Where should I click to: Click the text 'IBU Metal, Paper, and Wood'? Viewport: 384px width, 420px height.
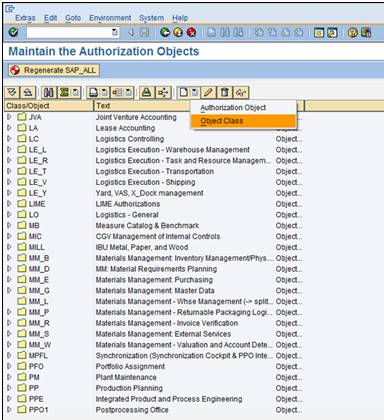[142, 247]
